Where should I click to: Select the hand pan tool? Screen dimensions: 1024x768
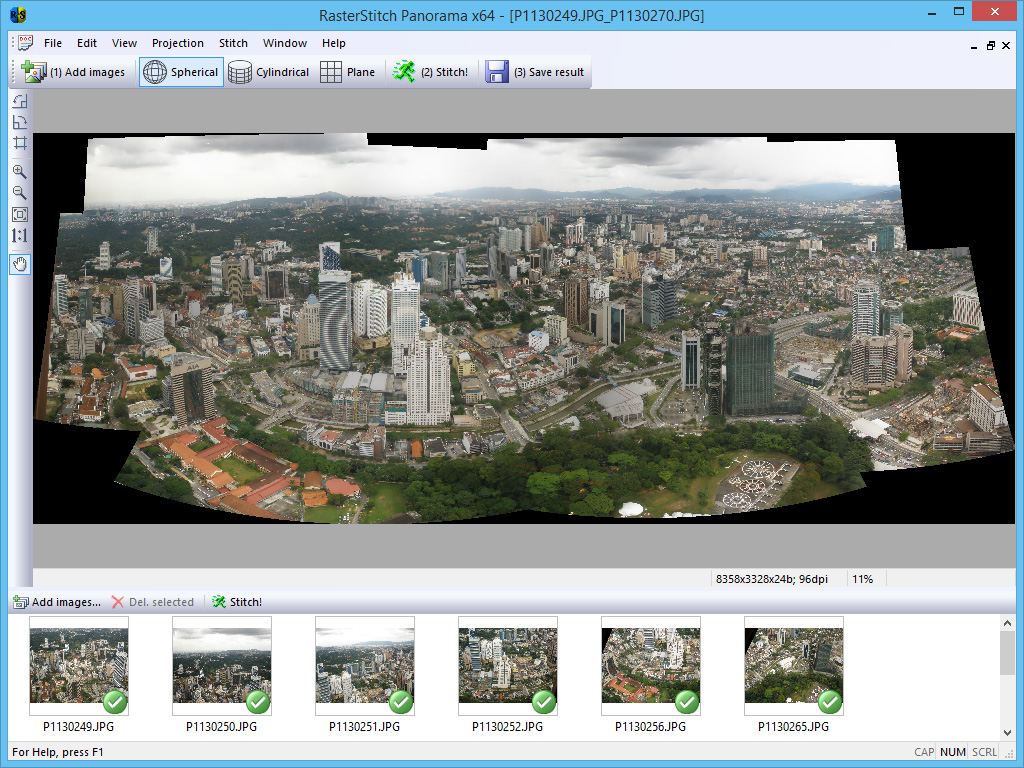pos(19,264)
